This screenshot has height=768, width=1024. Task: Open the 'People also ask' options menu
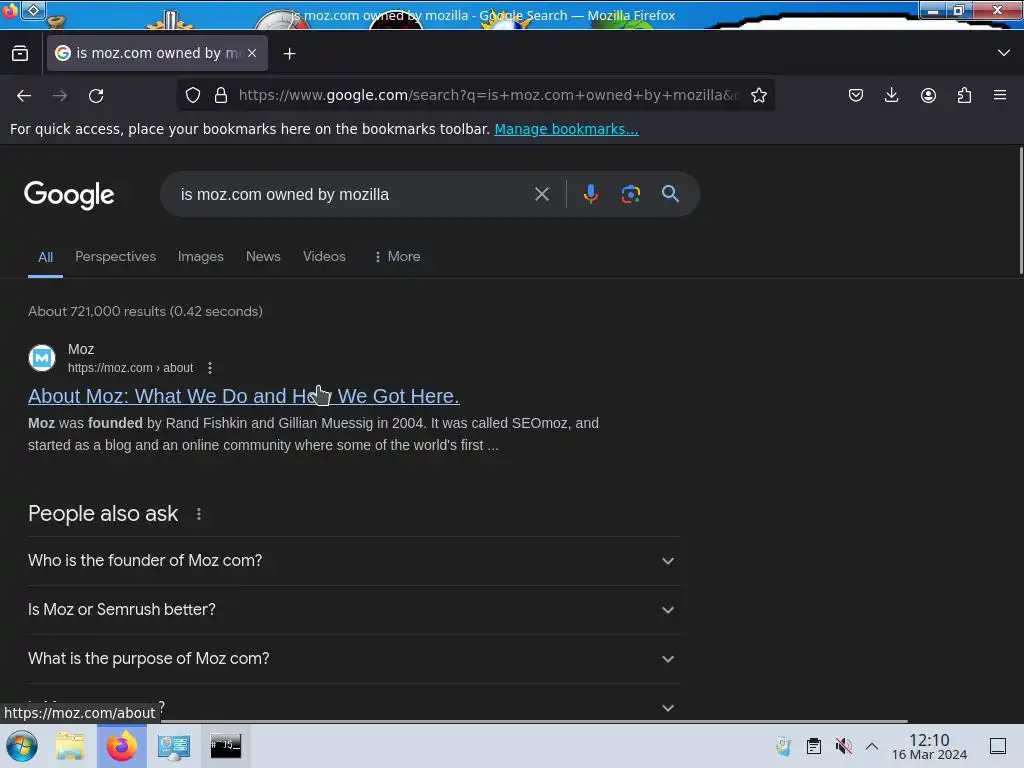click(199, 514)
